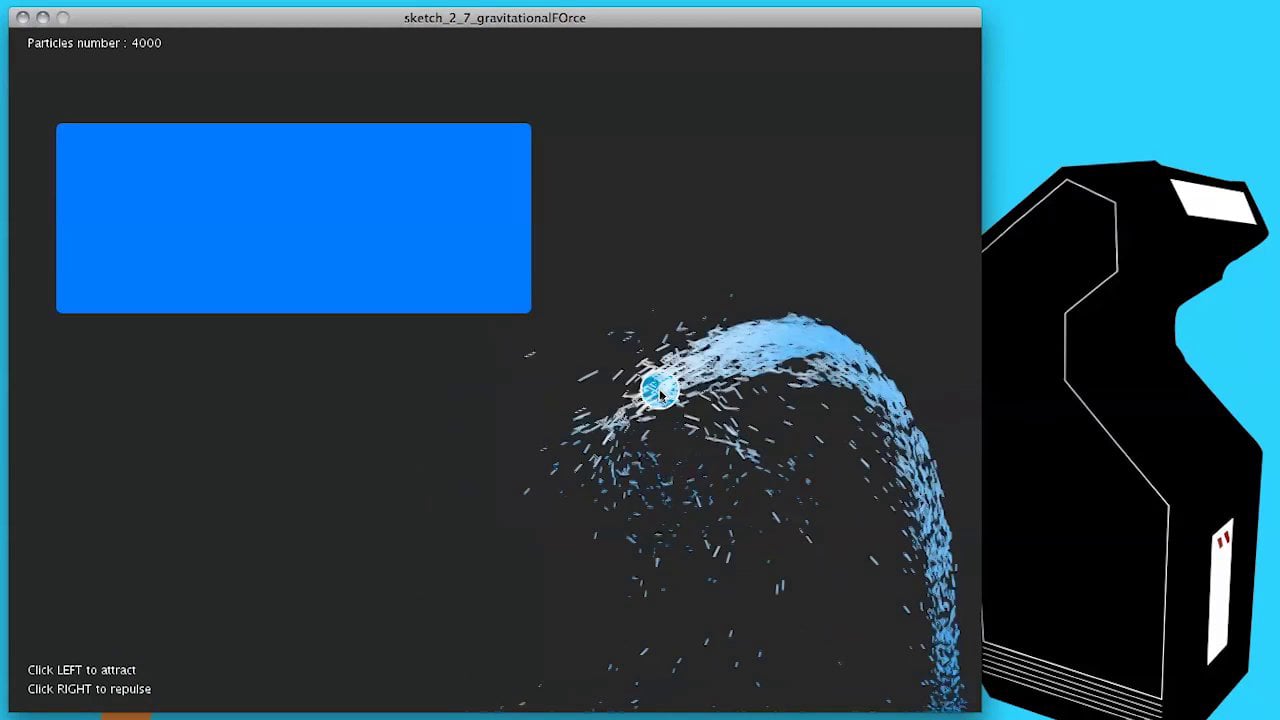The image size is (1280, 720).
Task: Close the sketch window with red button
Action: tap(23, 18)
